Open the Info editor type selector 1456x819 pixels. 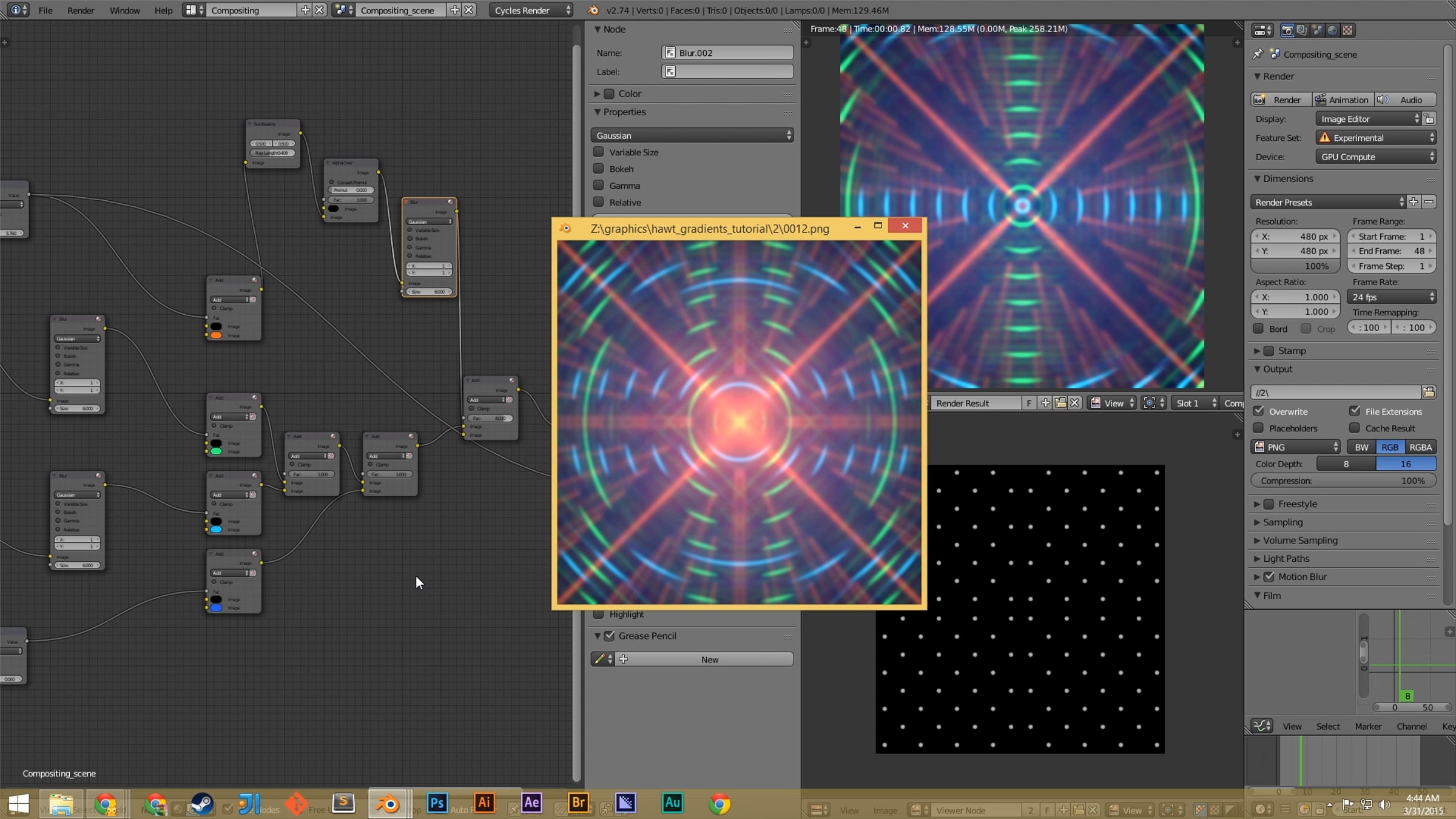click(18, 10)
